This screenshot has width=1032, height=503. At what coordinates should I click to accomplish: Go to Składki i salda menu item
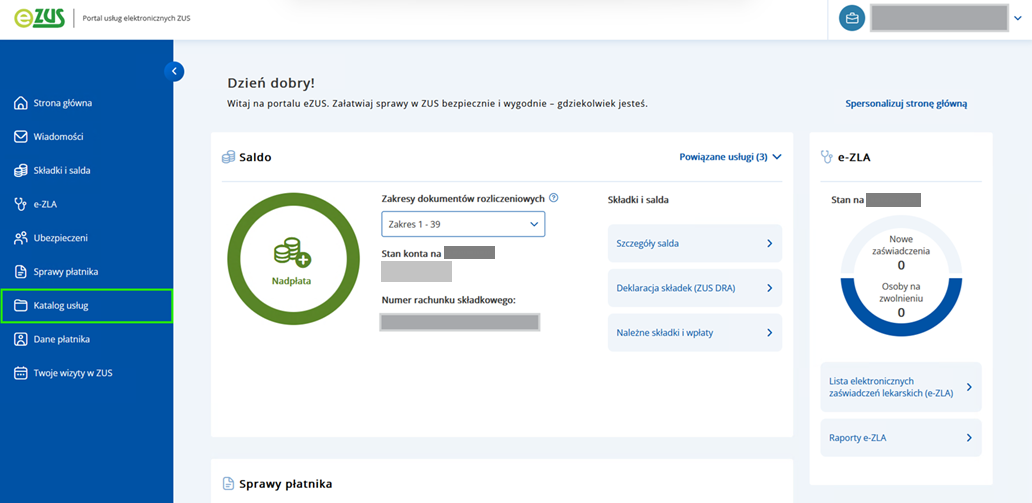62,170
